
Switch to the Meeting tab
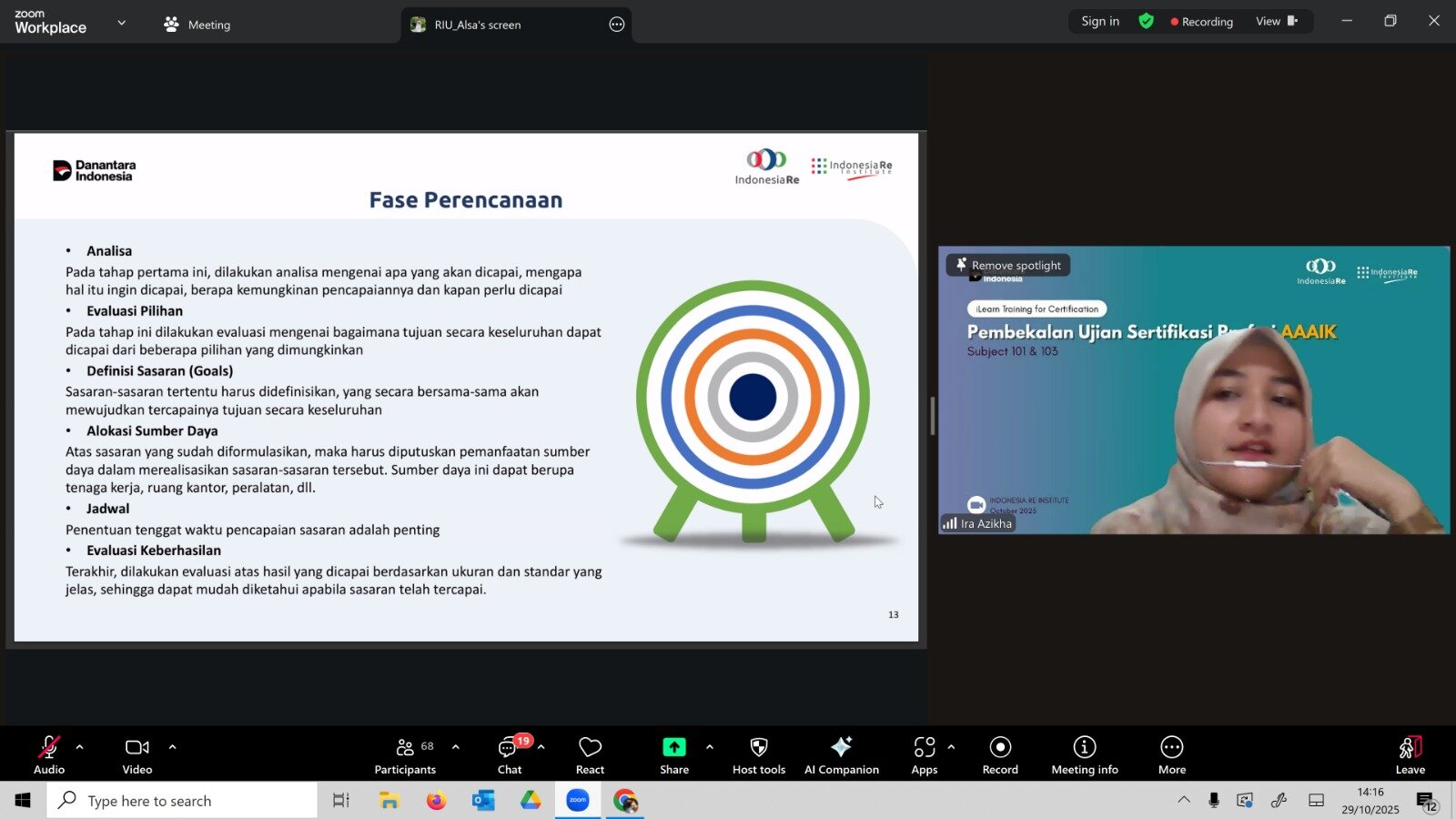click(x=197, y=25)
